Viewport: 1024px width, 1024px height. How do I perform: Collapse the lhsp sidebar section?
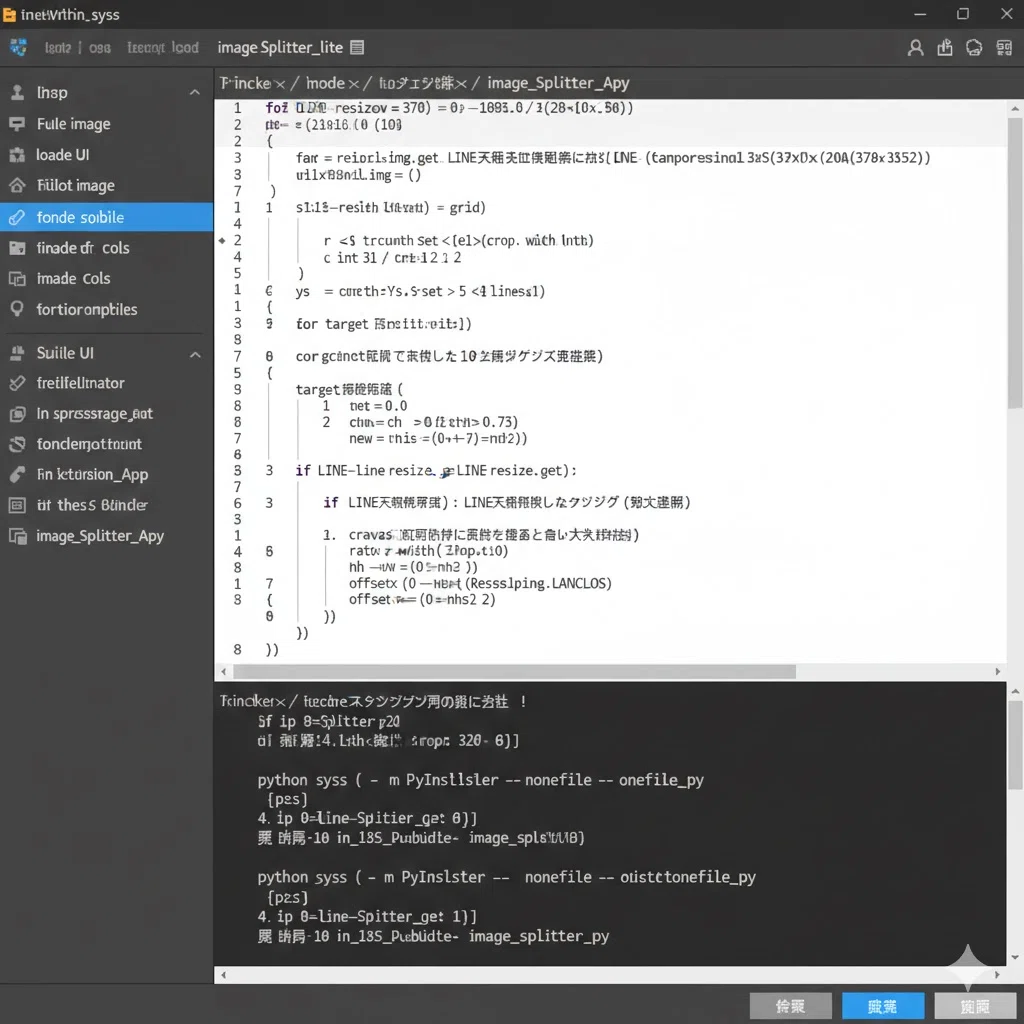pyautogui.click(x=195, y=93)
